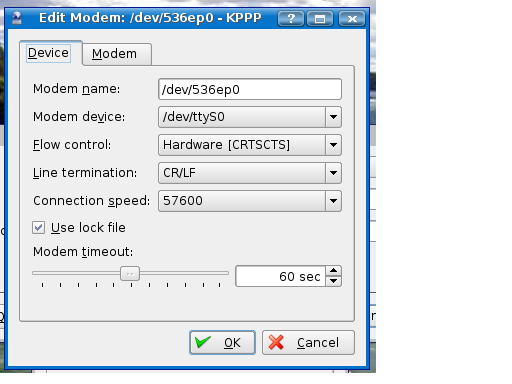This screenshot has height=384, width=512.
Task: Click the 60 sec timeout spinbox field
Action: point(280,276)
